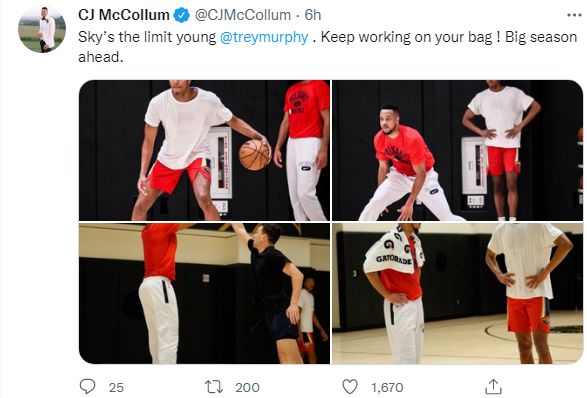Screen dimensions: 587x398
Task: Click the 1,670 likes count
Action: pyautogui.click(x=387, y=387)
